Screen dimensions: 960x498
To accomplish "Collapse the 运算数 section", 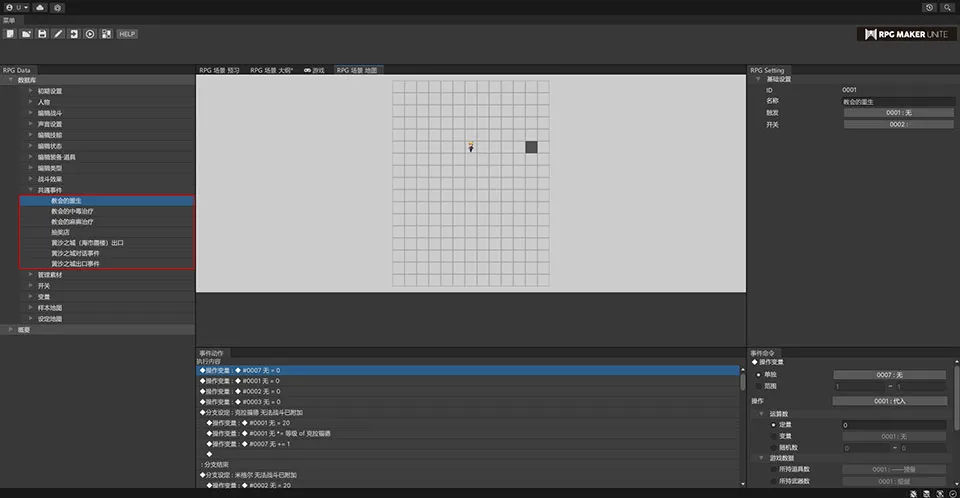I will pos(761,413).
